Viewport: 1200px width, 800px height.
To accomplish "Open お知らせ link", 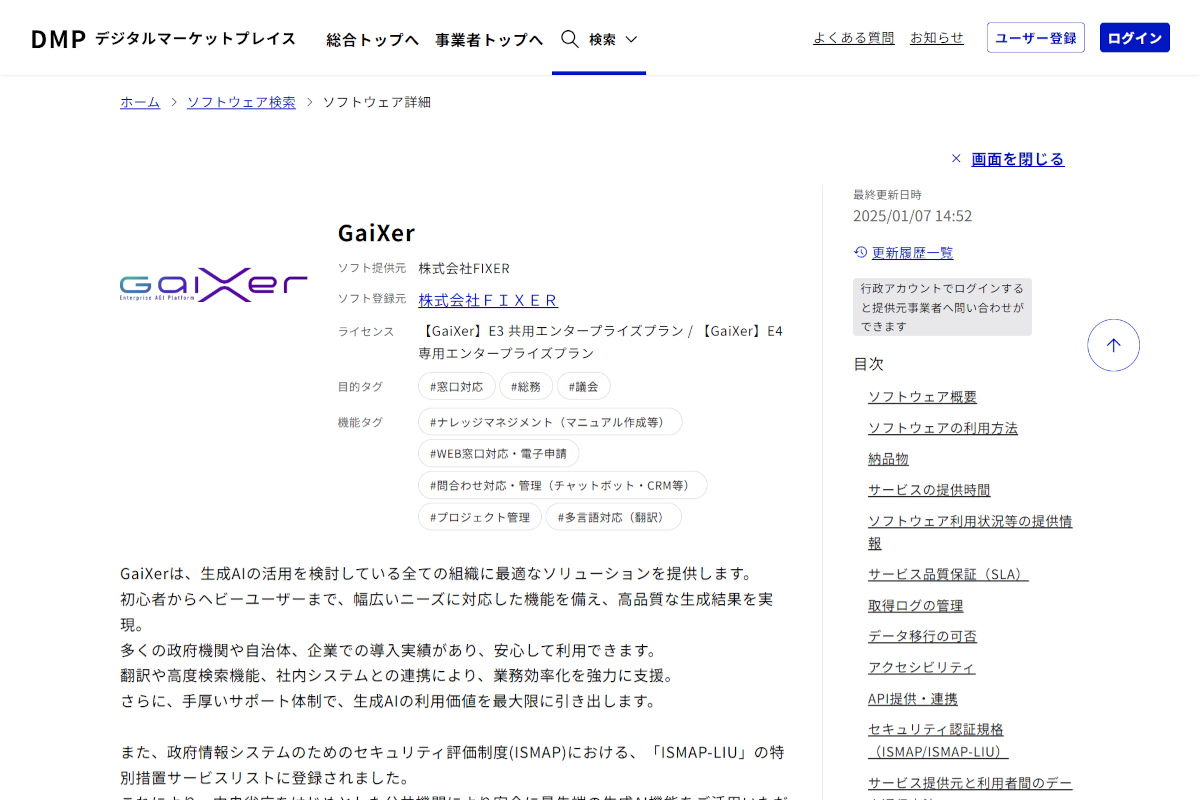I will tap(937, 38).
